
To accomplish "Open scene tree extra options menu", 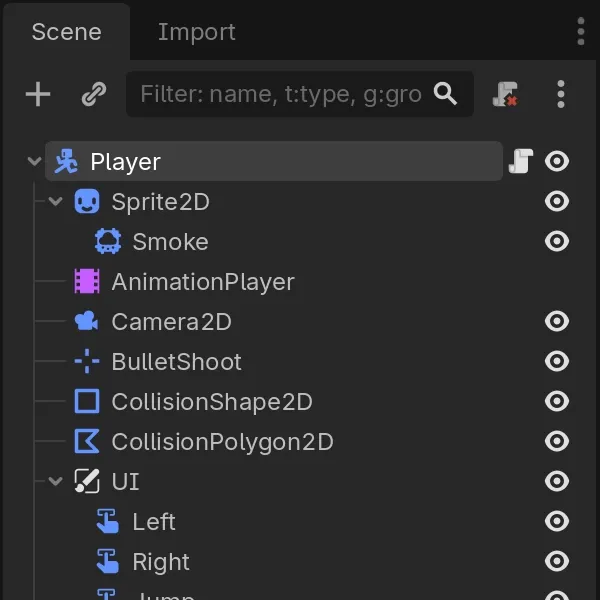I will [x=561, y=94].
